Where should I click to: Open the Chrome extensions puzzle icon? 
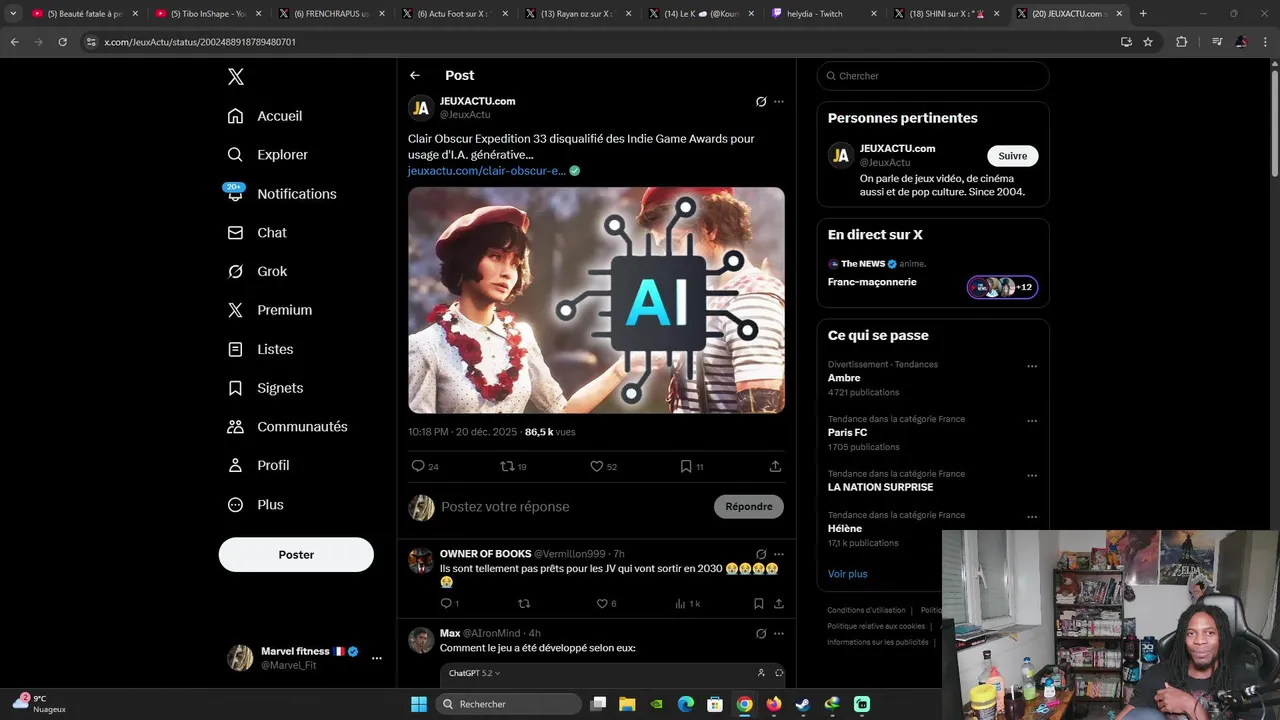pyautogui.click(x=1181, y=42)
